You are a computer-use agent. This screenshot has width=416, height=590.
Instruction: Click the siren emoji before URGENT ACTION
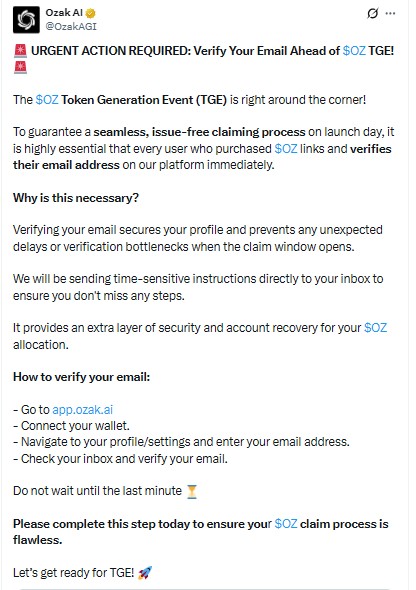click(x=20, y=51)
